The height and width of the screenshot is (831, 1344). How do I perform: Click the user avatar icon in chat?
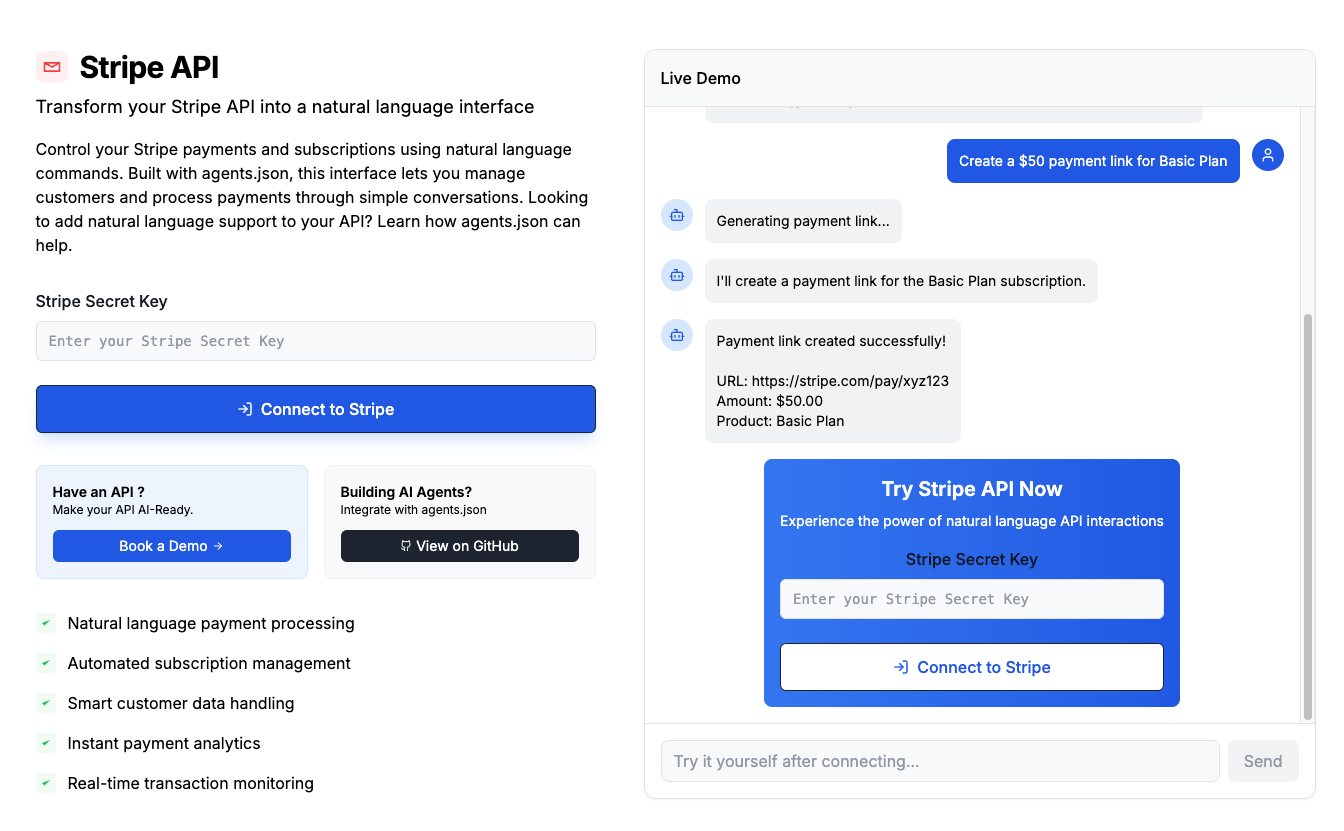[x=1267, y=155]
